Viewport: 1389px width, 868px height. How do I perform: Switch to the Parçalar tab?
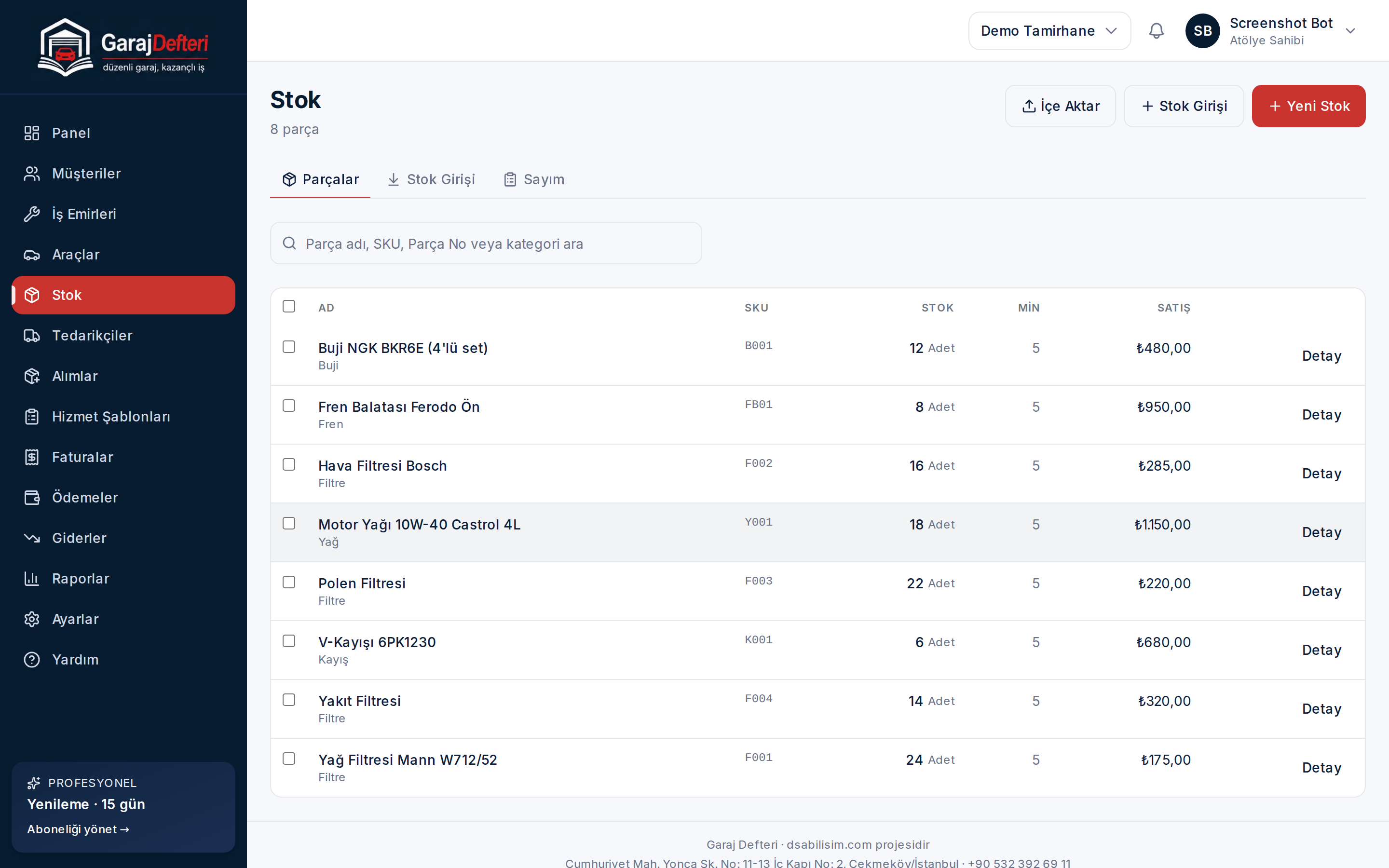[x=320, y=180]
